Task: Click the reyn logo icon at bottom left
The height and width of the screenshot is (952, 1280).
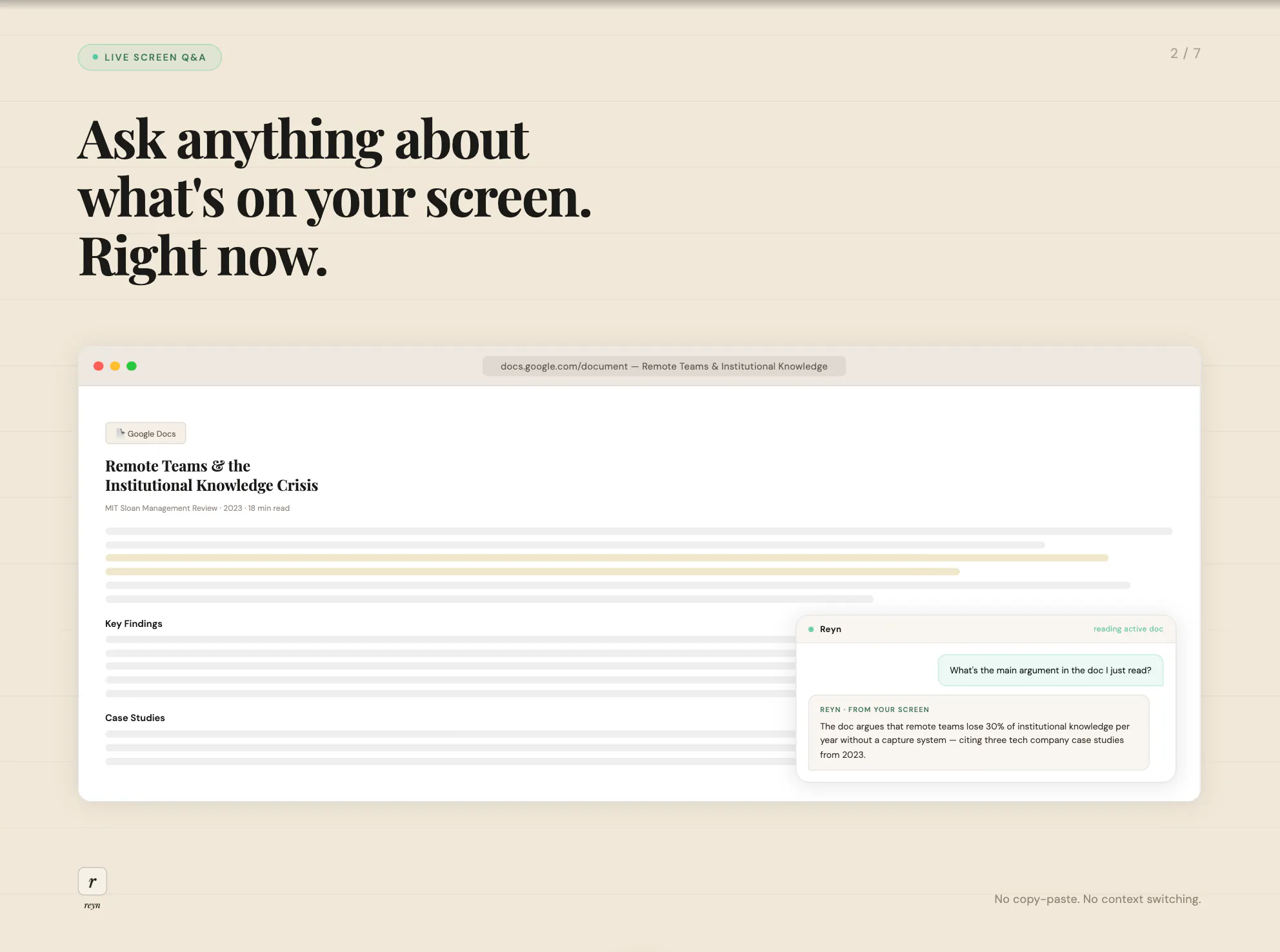Action: coord(92,882)
